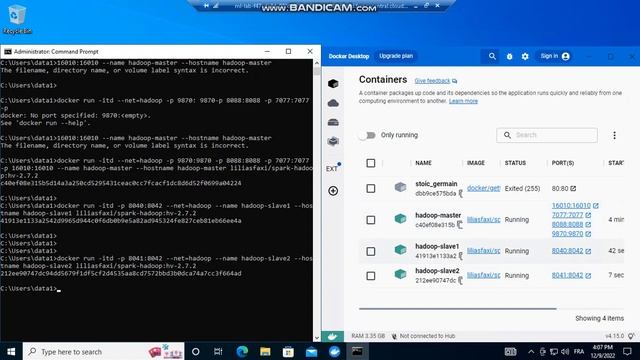Screen dimensions: 640x360
Task: Open Microsoft Edge from taskbar
Action: [x=242, y=351]
